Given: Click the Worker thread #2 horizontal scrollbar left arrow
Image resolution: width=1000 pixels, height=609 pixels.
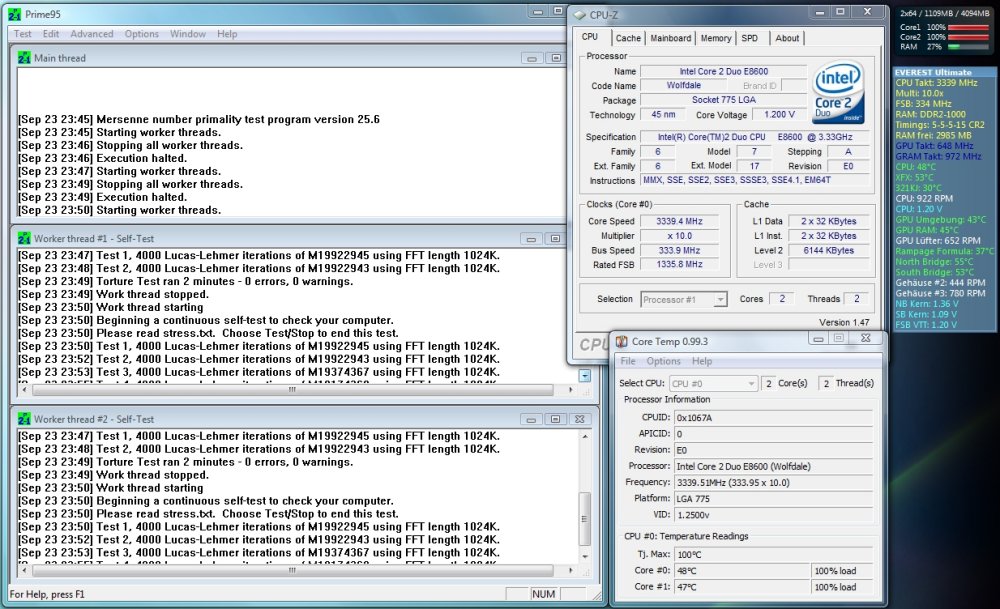Looking at the screenshot, I should [x=25, y=570].
